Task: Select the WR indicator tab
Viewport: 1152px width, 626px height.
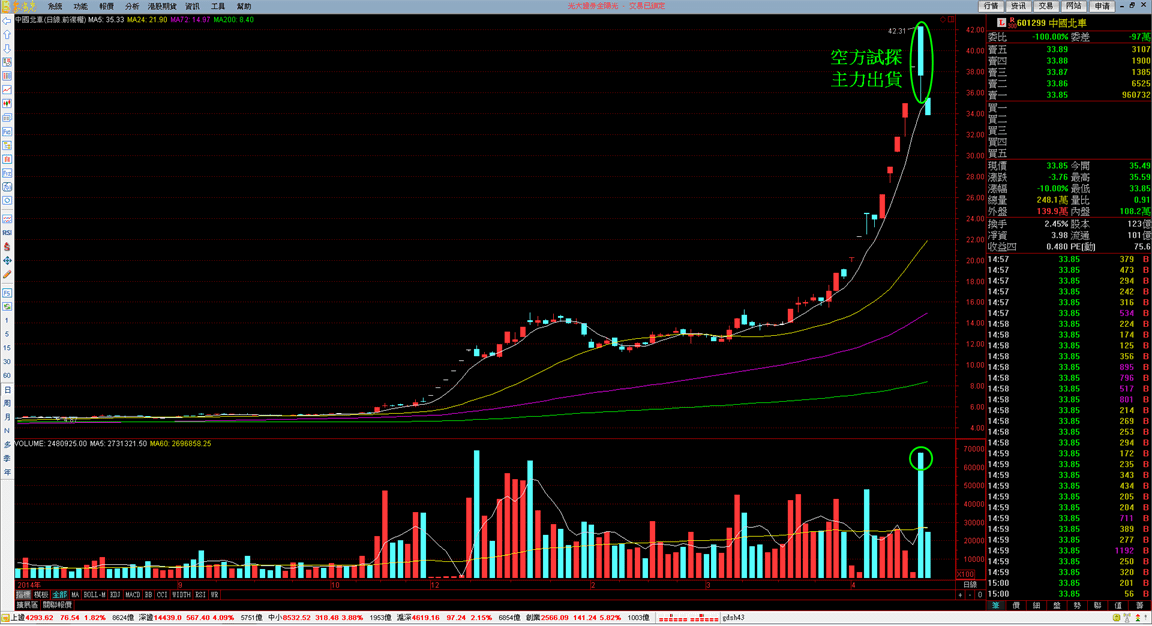Action: point(215,594)
